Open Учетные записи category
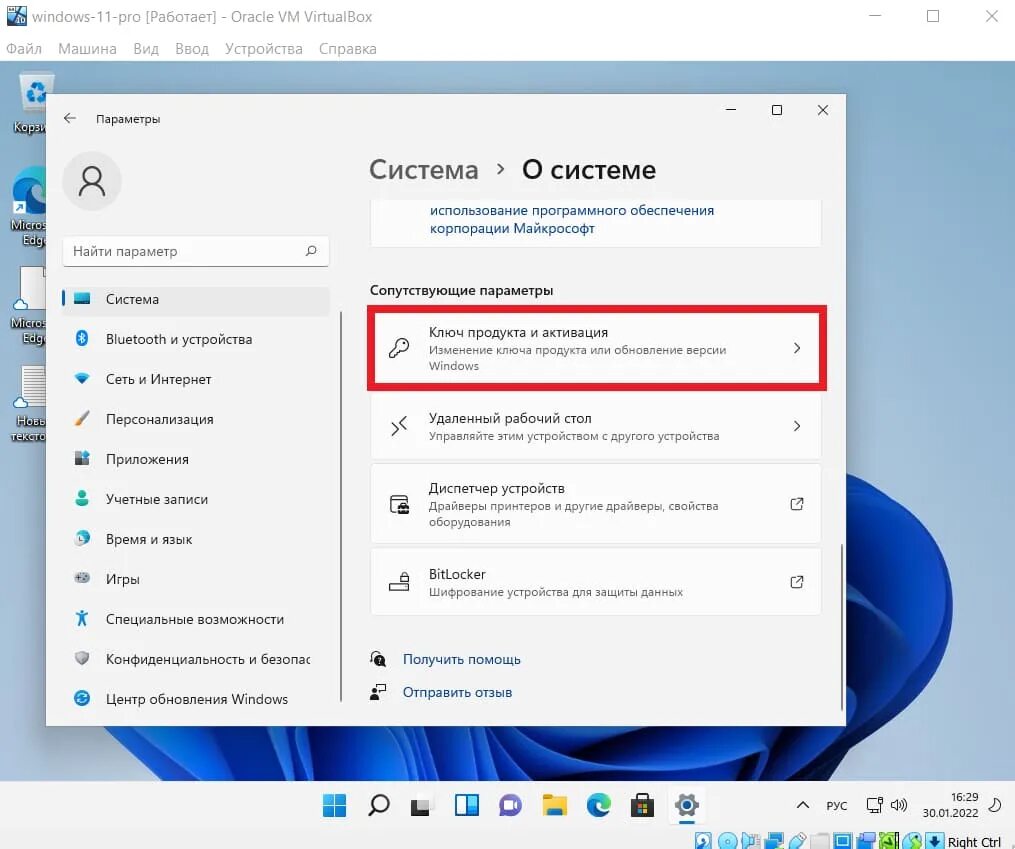 195,500
